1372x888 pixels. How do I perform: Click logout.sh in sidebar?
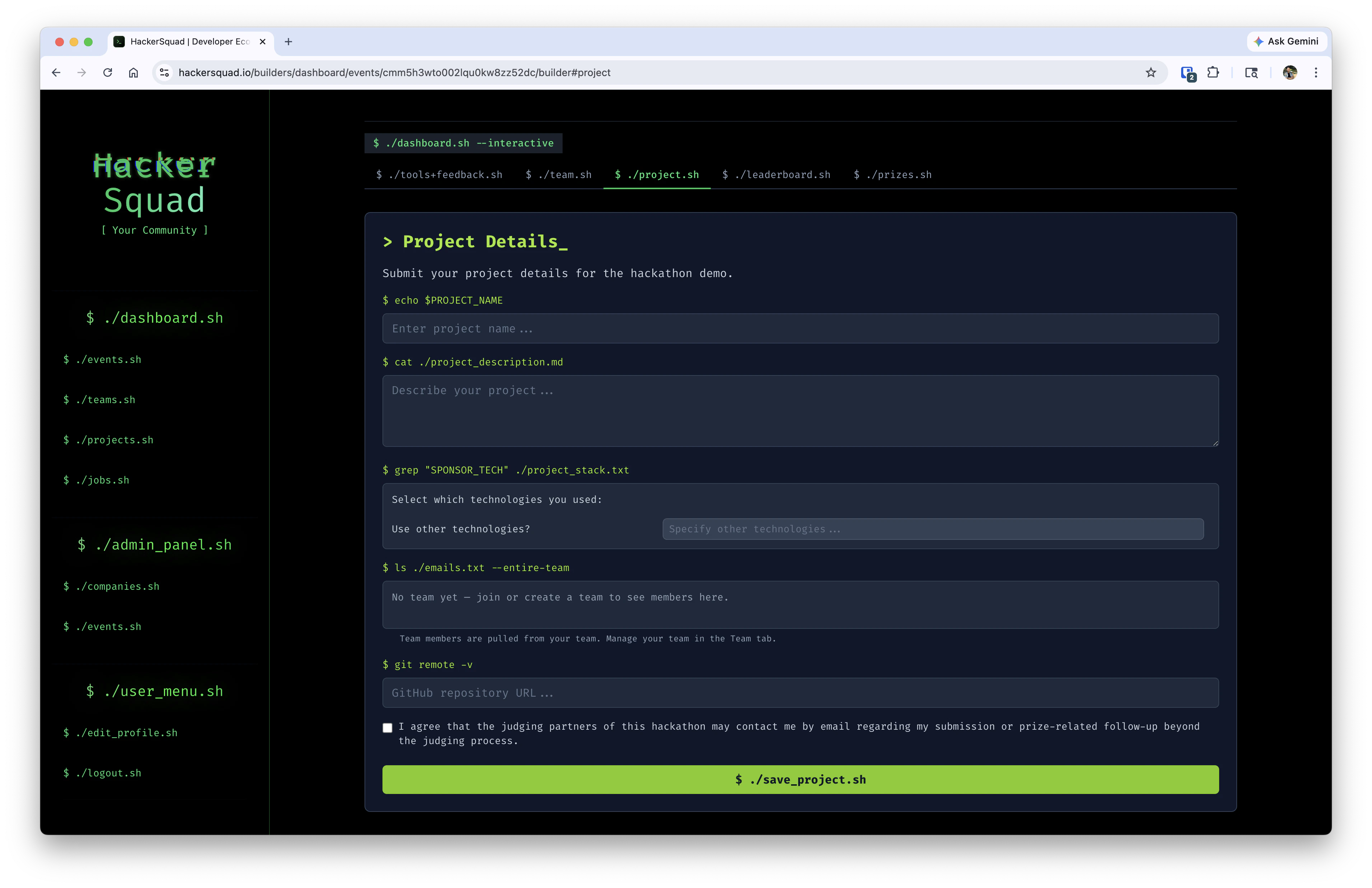(x=102, y=773)
